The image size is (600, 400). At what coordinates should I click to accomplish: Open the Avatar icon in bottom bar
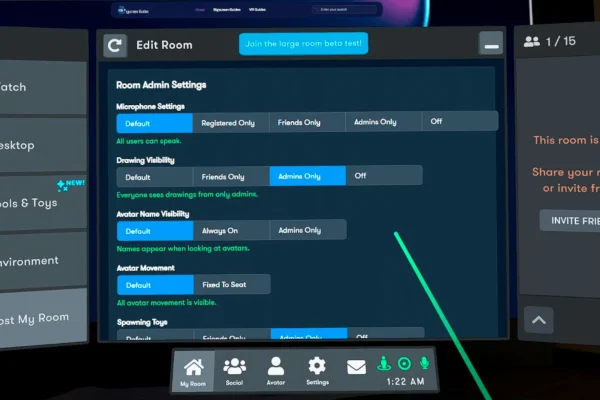tap(275, 371)
